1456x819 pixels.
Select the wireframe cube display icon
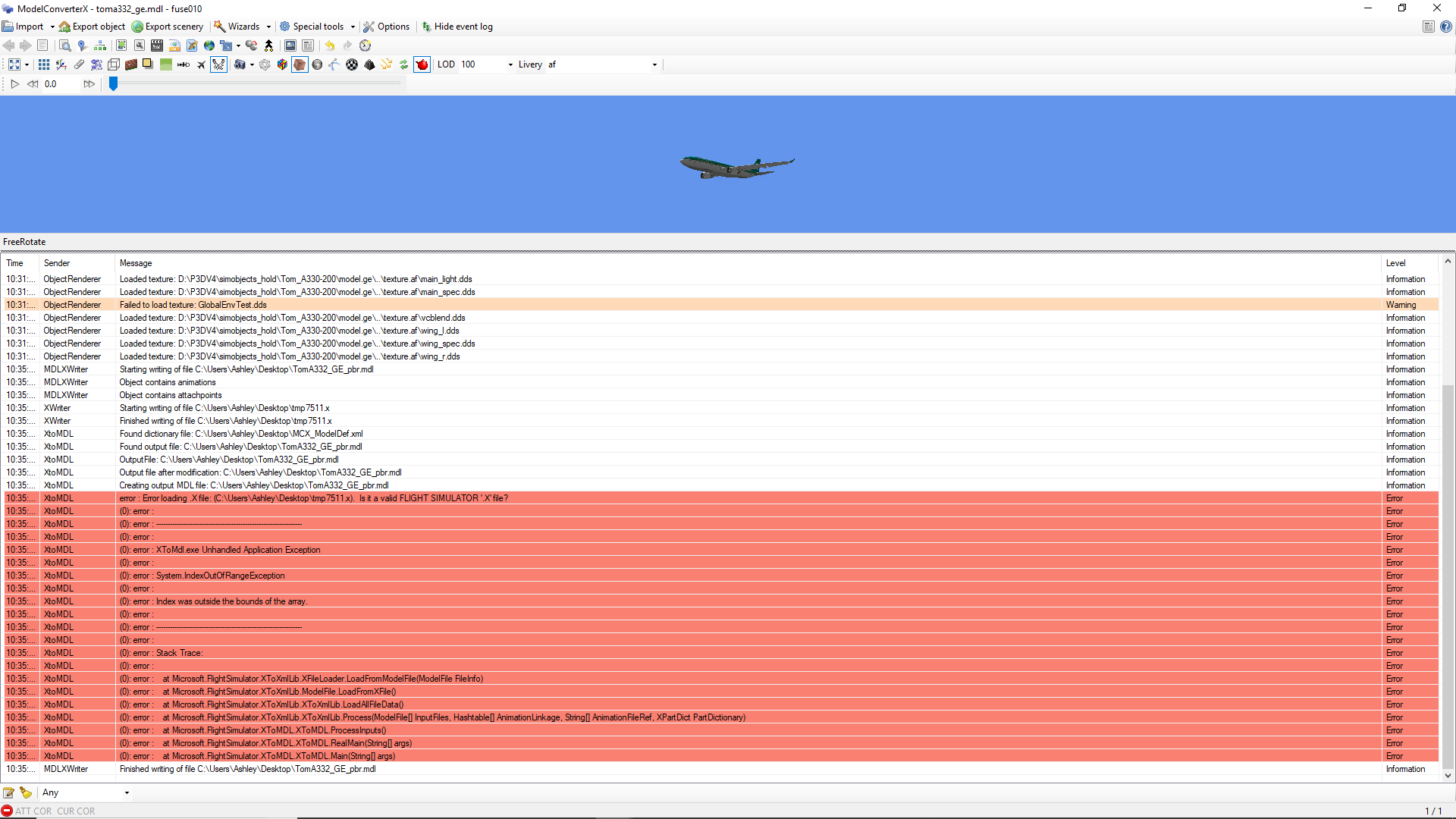coord(115,65)
